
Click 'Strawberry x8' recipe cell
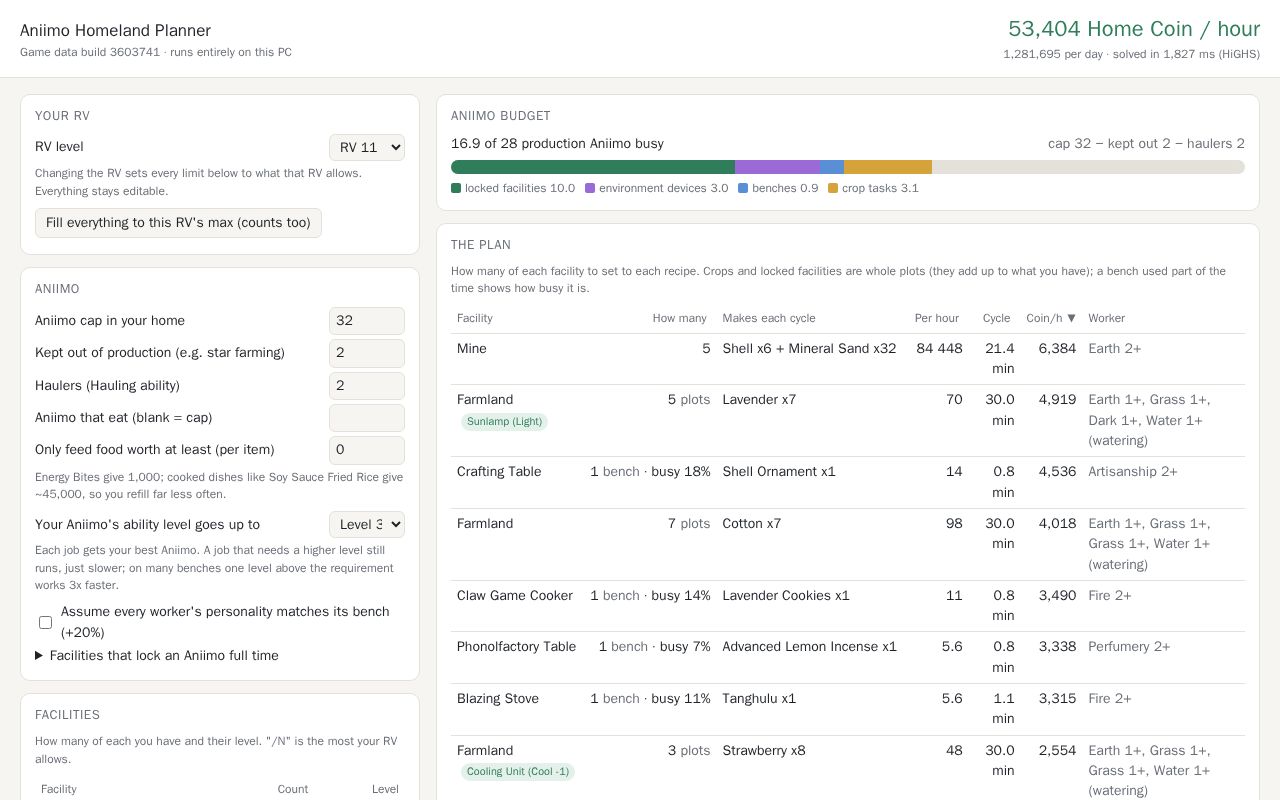tap(764, 751)
